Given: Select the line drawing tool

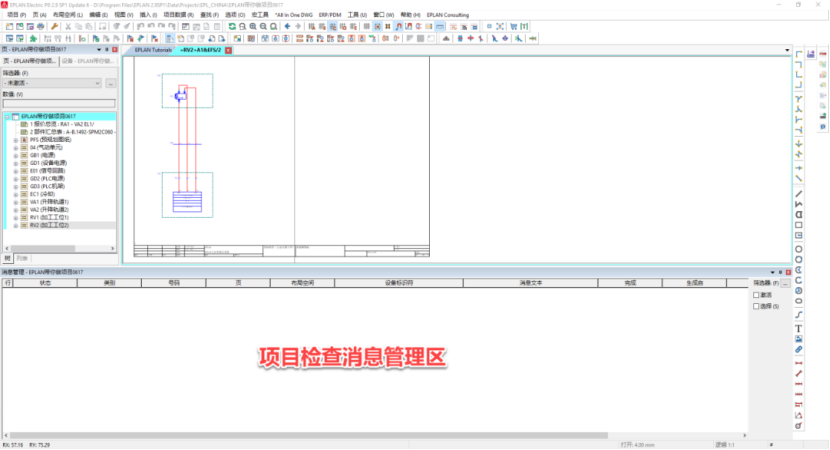Looking at the screenshot, I should coord(799,194).
